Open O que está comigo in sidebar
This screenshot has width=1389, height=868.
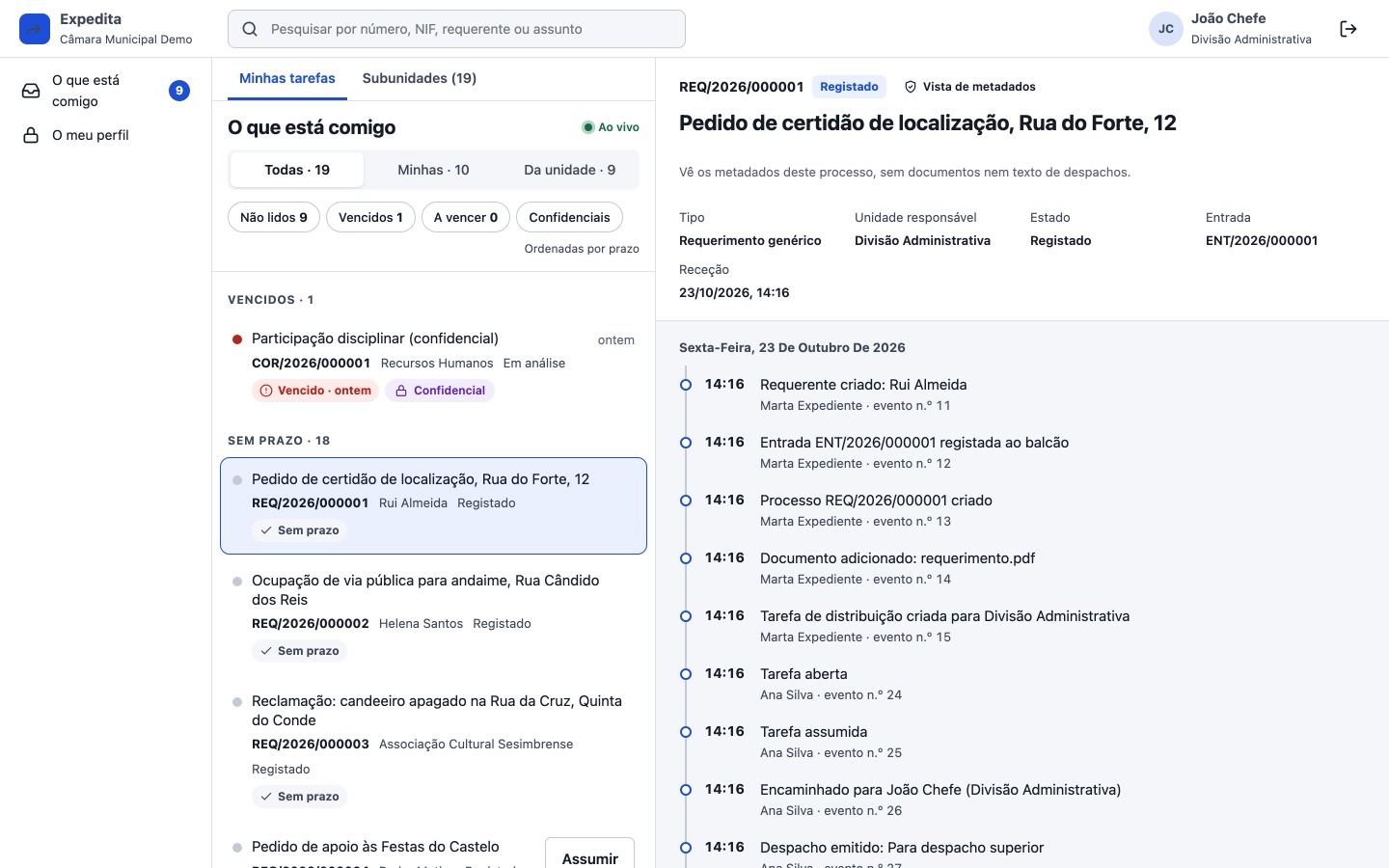(106, 91)
